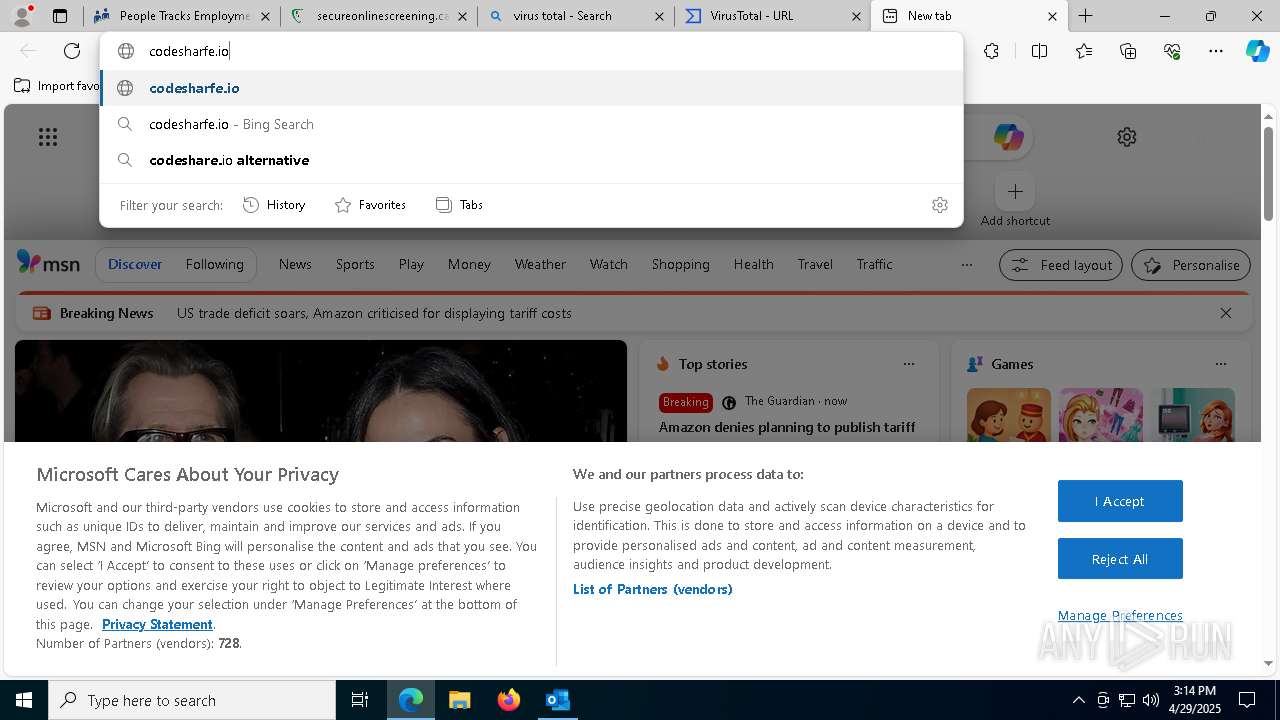Image resolution: width=1280 pixels, height=720 pixels.
Task: Open the volume tray icon
Action: pyautogui.click(x=1151, y=700)
